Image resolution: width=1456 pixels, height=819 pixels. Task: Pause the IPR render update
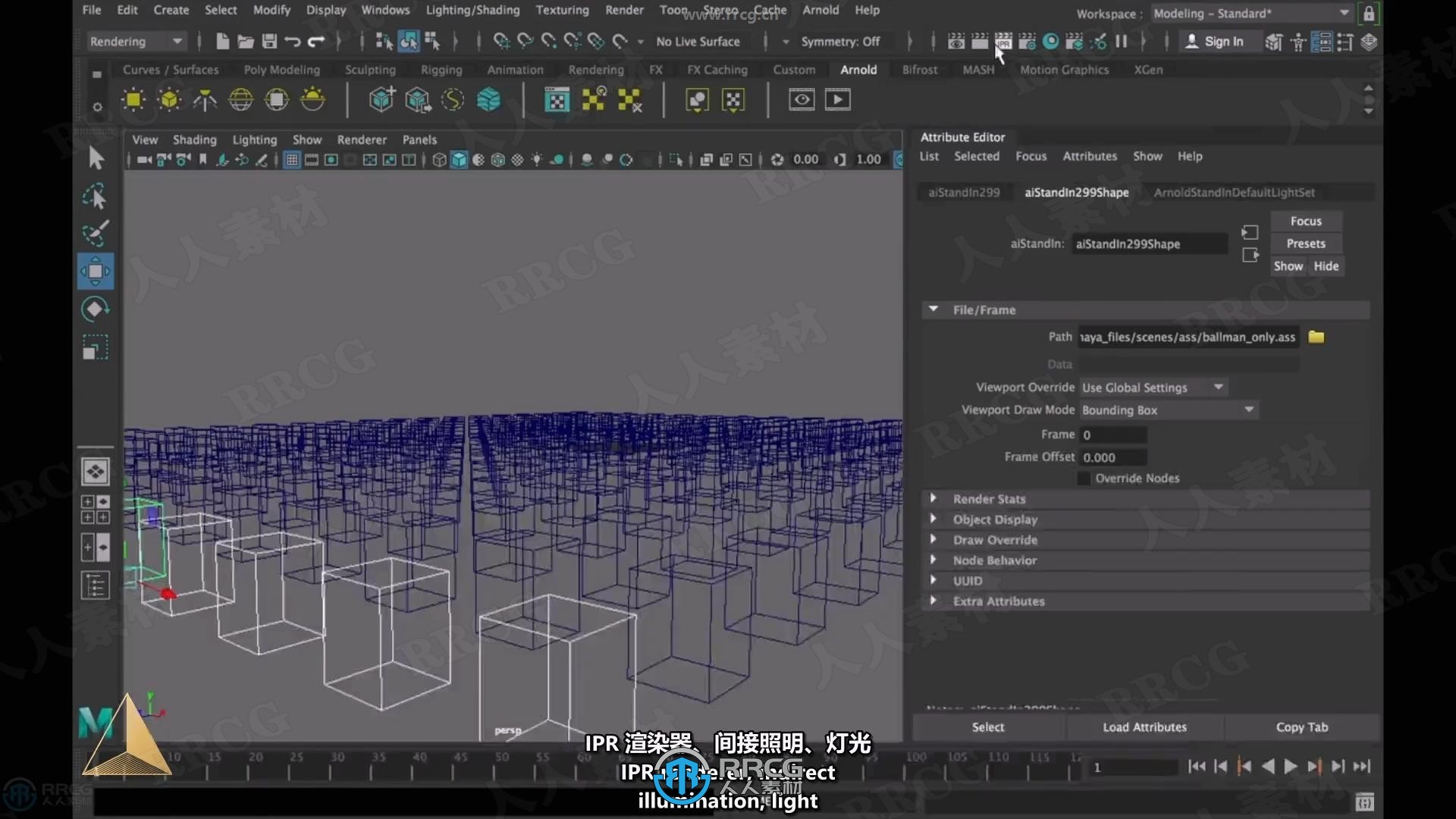1122,42
